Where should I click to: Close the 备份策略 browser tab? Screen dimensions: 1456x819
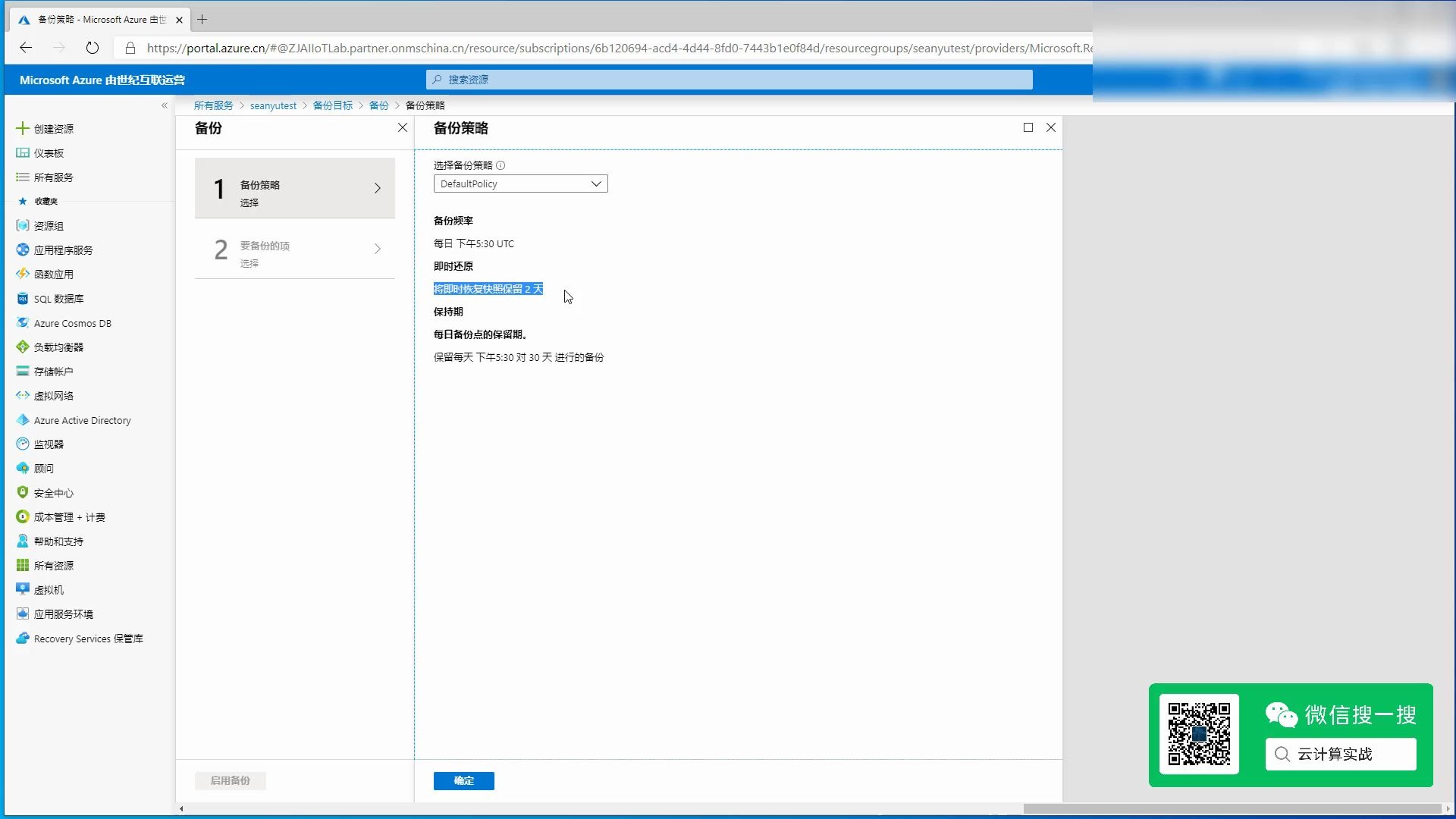tap(179, 20)
